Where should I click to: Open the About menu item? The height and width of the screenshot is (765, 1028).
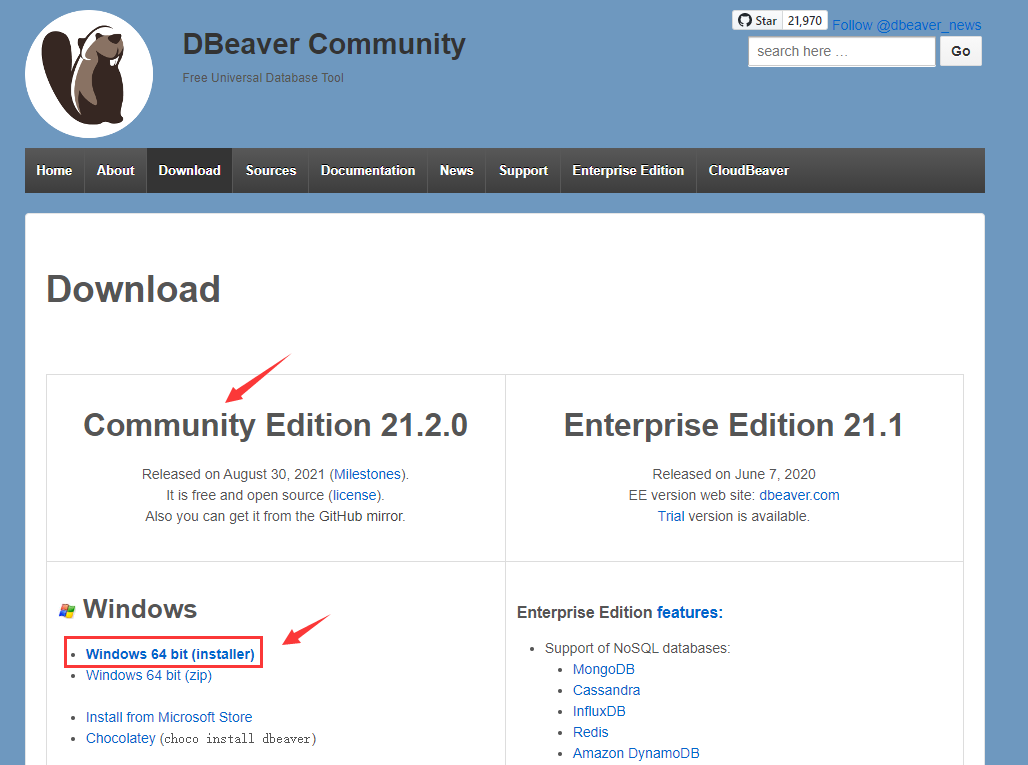[x=115, y=170]
